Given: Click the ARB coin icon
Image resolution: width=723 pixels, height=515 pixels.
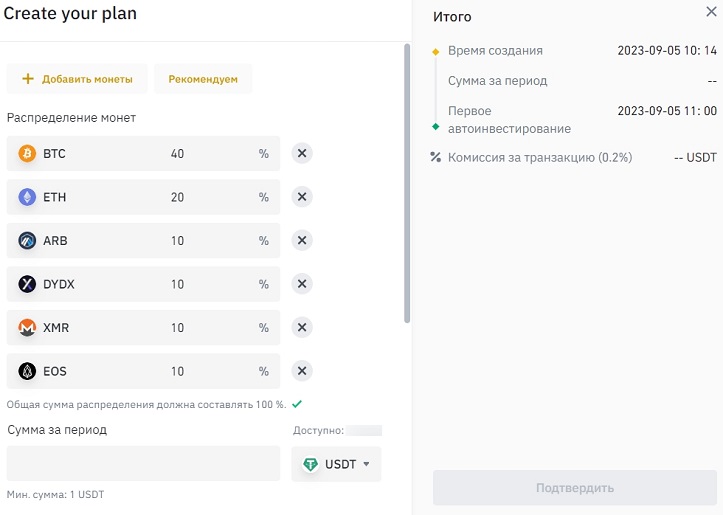Looking at the screenshot, I should [27, 241].
